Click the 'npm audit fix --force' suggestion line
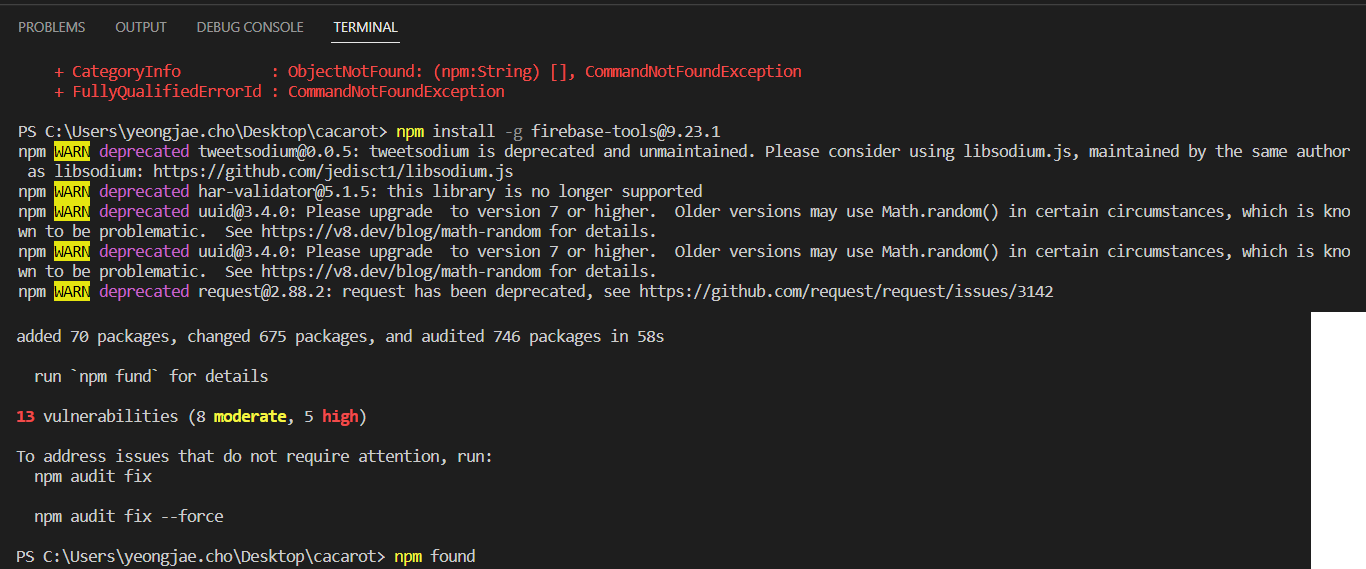The image size is (1366, 569). click(129, 516)
